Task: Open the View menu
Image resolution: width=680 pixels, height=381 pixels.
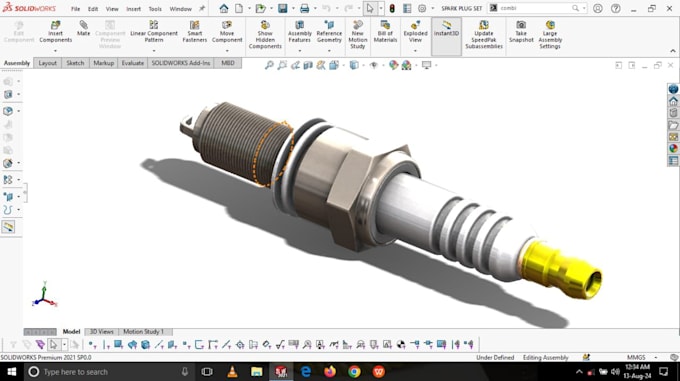Action: point(112,9)
